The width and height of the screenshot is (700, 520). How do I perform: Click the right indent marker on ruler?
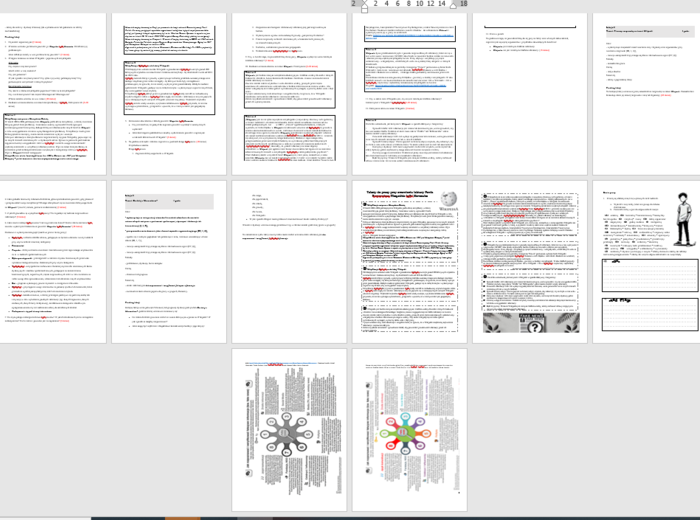451,4
